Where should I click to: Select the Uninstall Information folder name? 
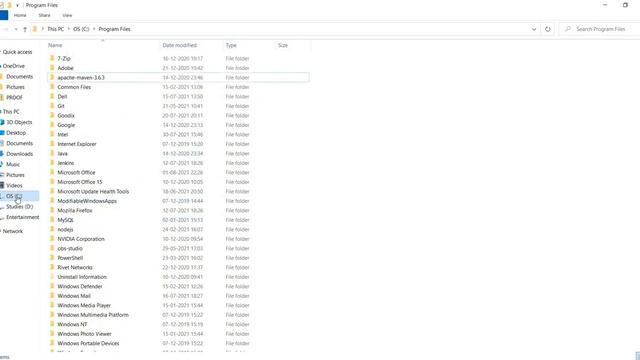[82, 277]
